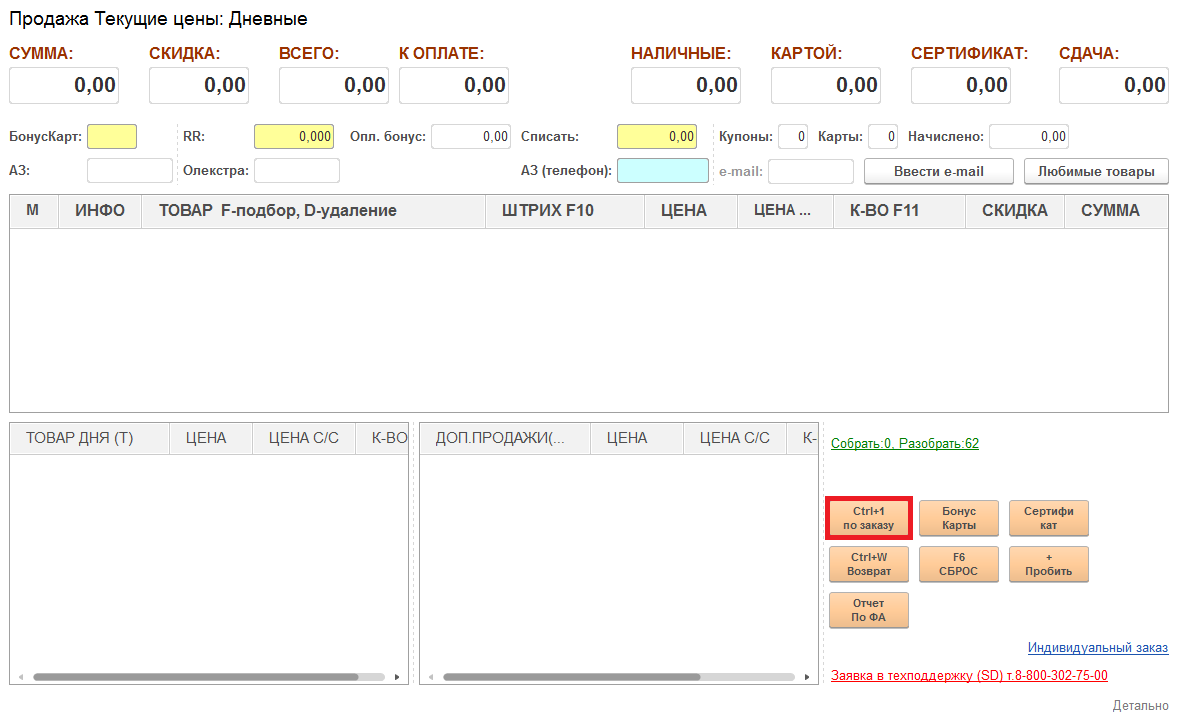Sort by 'К-ВО F11' column header

[884, 211]
